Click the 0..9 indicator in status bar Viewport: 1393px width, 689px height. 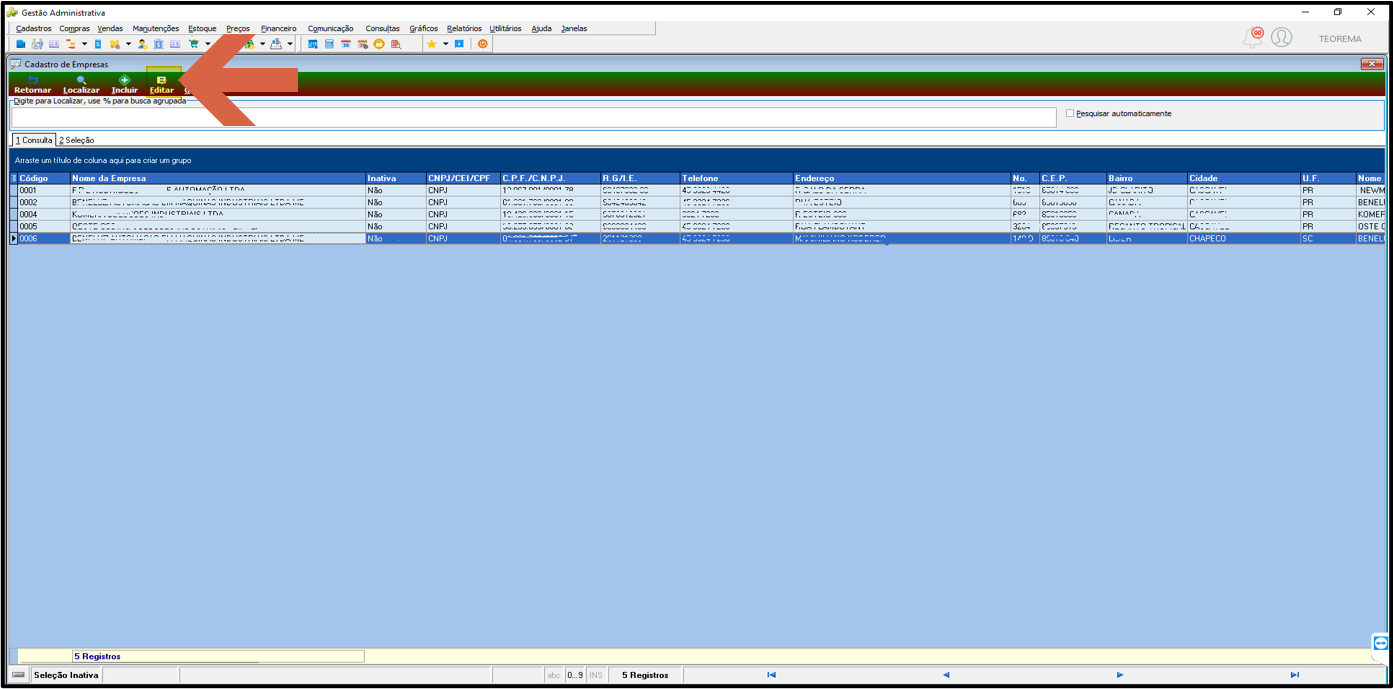(x=575, y=675)
